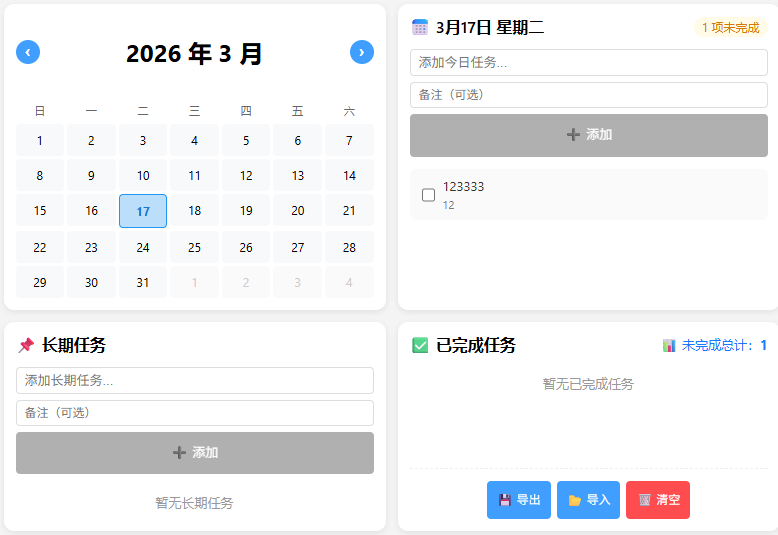Pick day 13 of March
The width and height of the screenshot is (778, 535).
298,176
